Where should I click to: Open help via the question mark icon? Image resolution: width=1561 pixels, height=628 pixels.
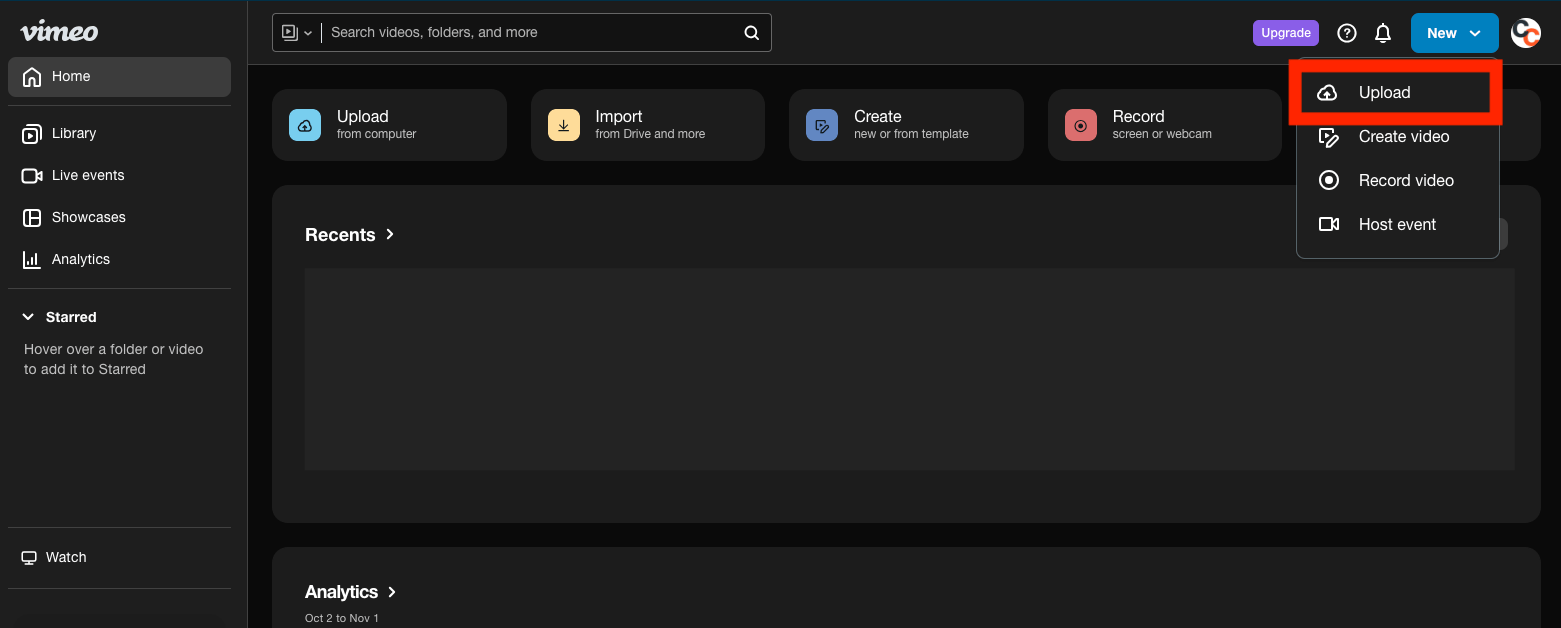click(x=1347, y=33)
